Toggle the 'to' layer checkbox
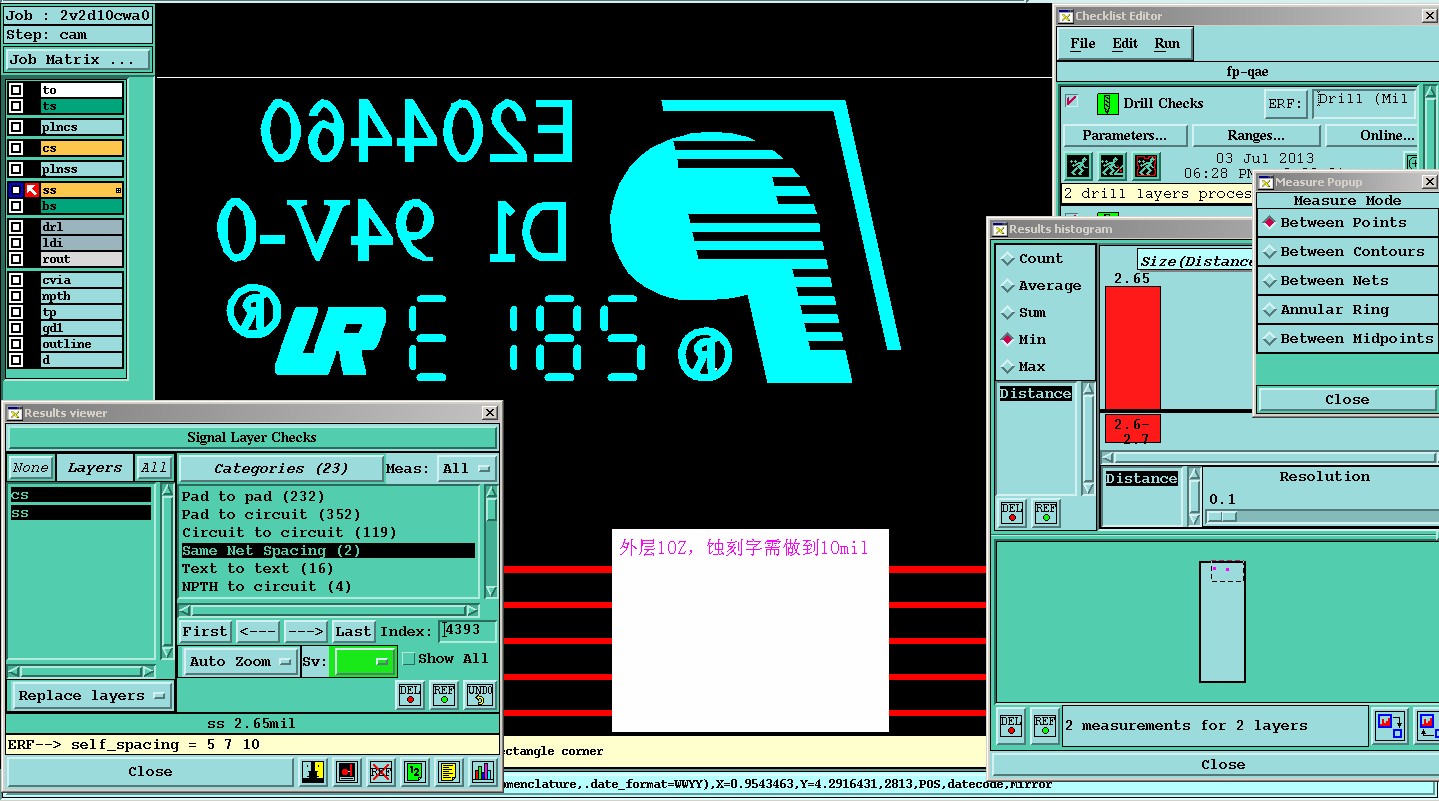Image resolution: width=1439 pixels, height=801 pixels. click(x=16, y=90)
